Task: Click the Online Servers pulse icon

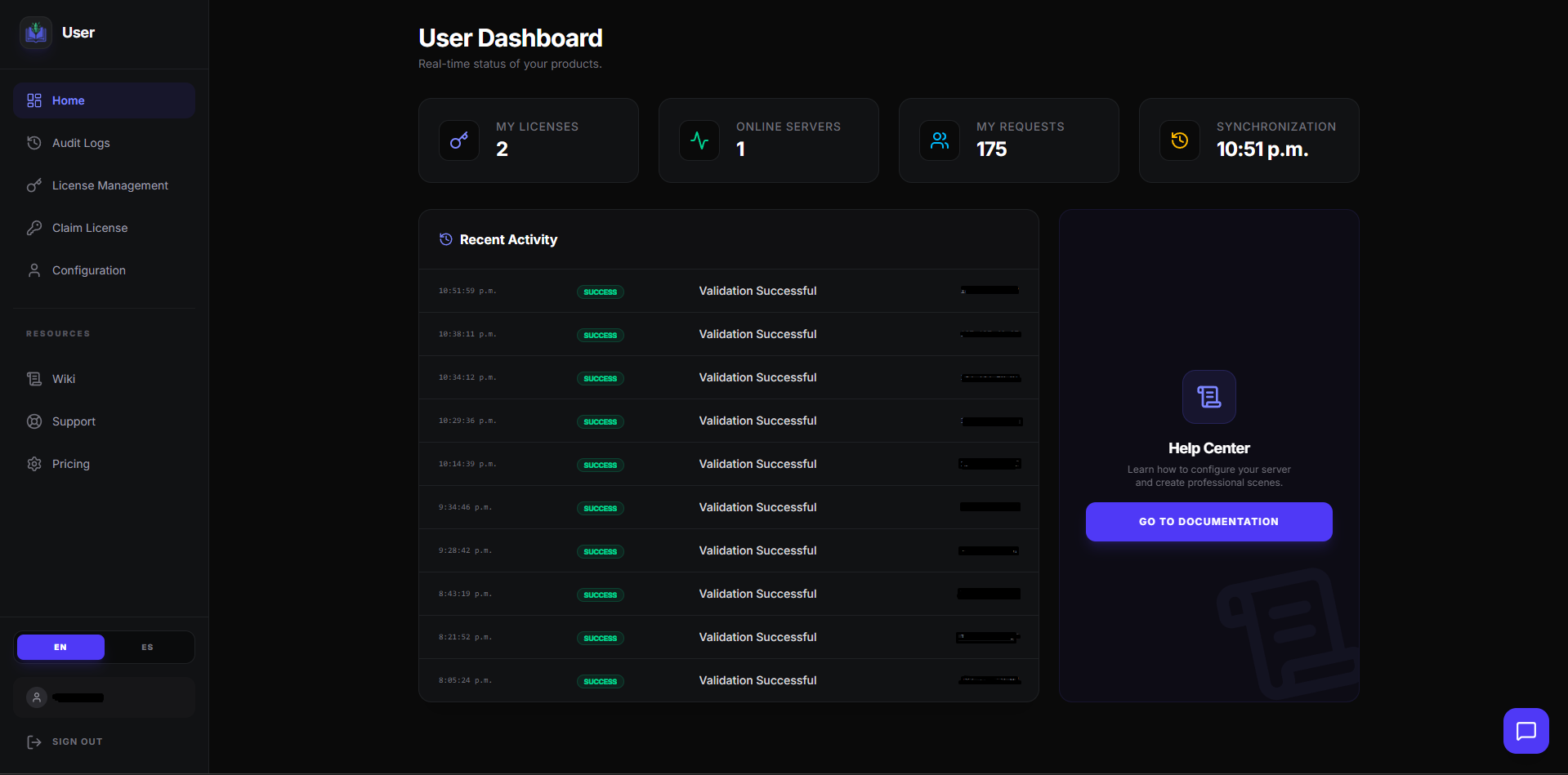Action: click(x=699, y=140)
